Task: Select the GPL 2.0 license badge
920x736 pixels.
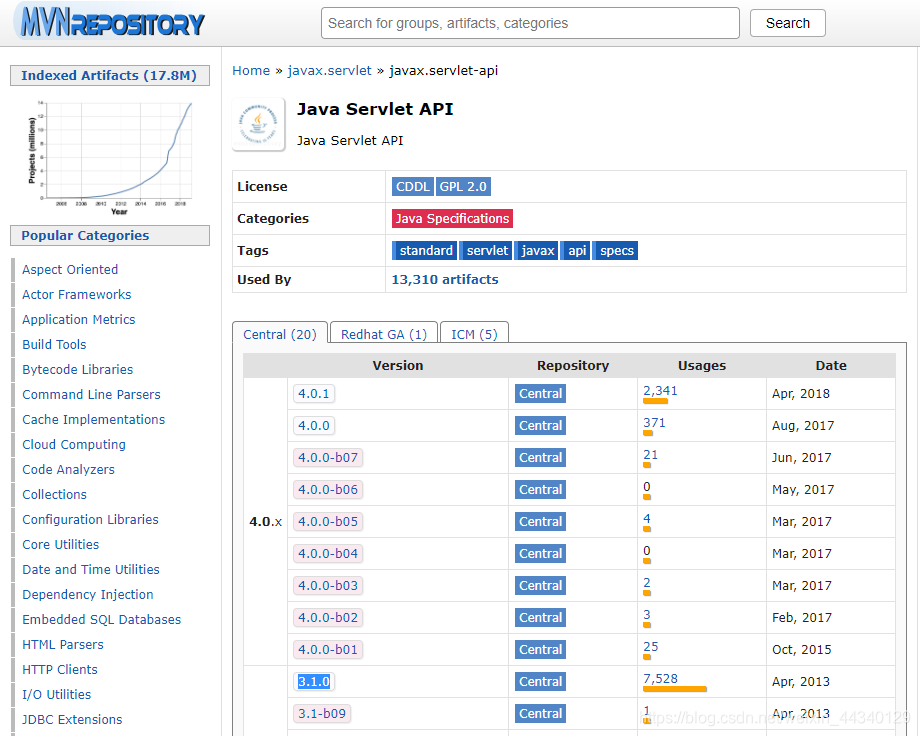Action: pyautogui.click(x=463, y=187)
